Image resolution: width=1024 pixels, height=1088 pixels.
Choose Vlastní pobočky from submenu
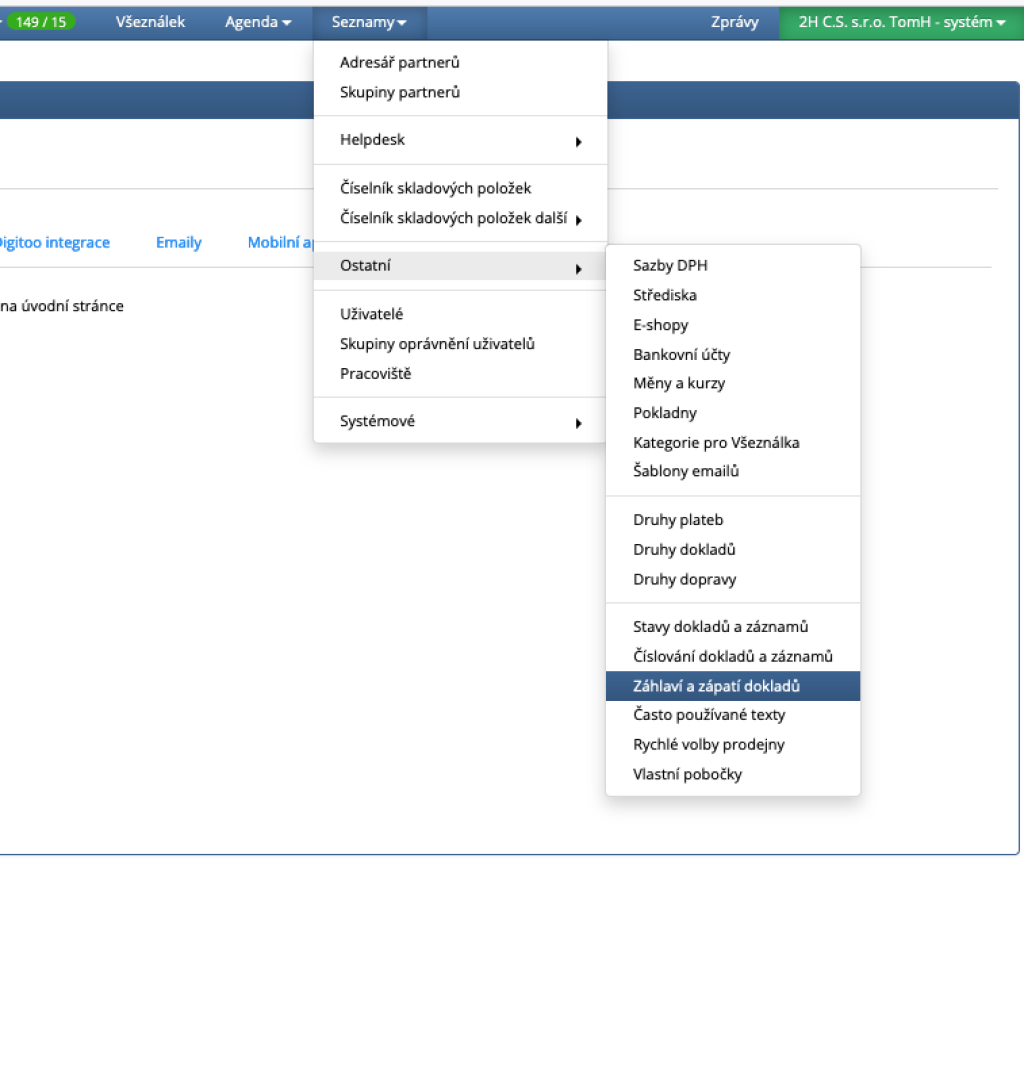pyautogui.click(x=687, y=775)
